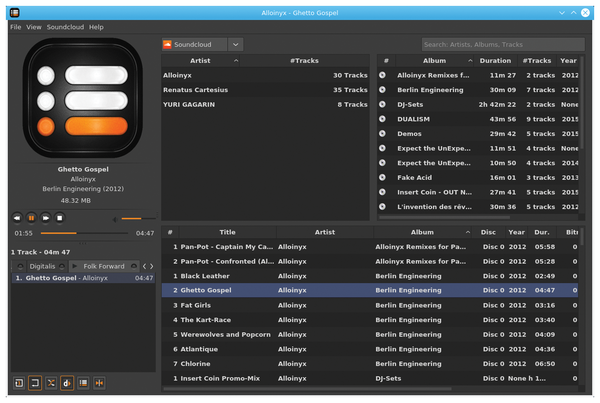Select the Fat Girls track row
600x403 pixels.
pos(370,305)
